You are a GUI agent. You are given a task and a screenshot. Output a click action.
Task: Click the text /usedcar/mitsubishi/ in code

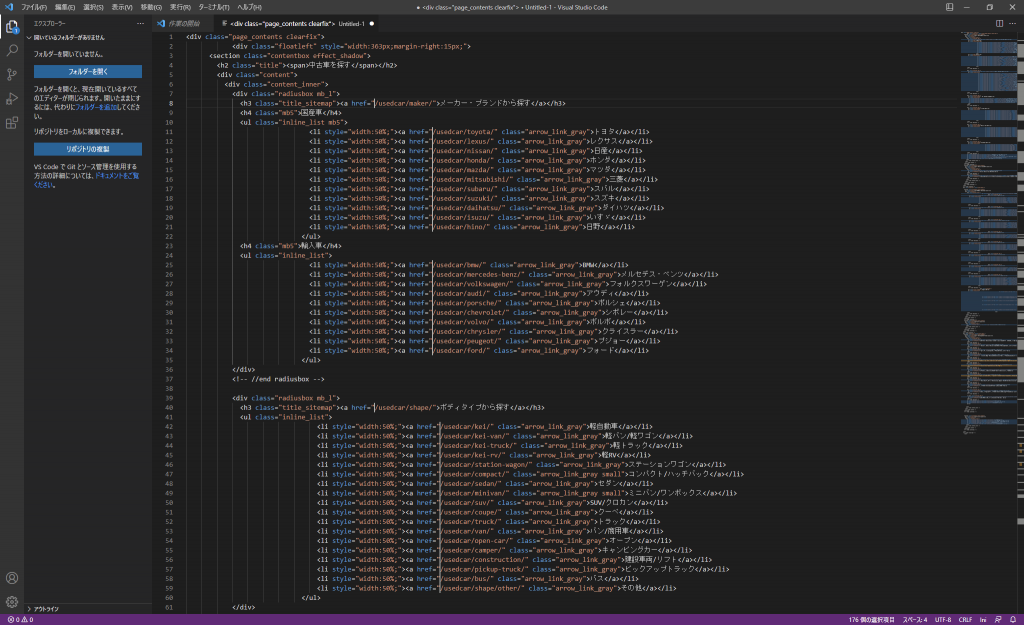click(473, 179)
